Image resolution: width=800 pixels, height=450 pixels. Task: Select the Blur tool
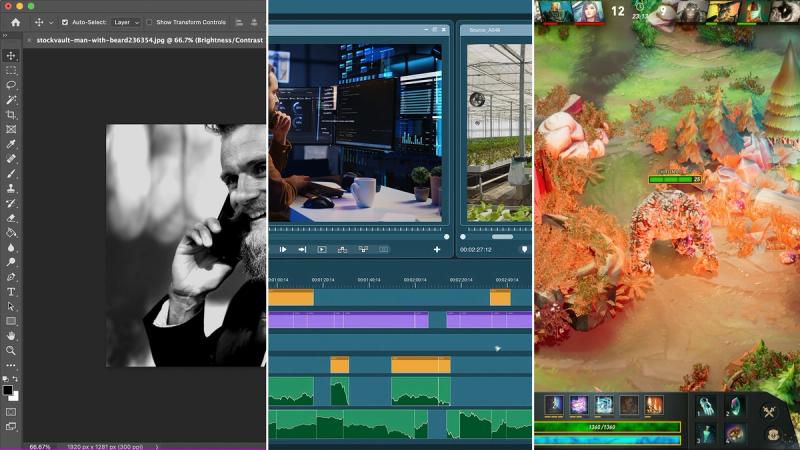(11, 247)
